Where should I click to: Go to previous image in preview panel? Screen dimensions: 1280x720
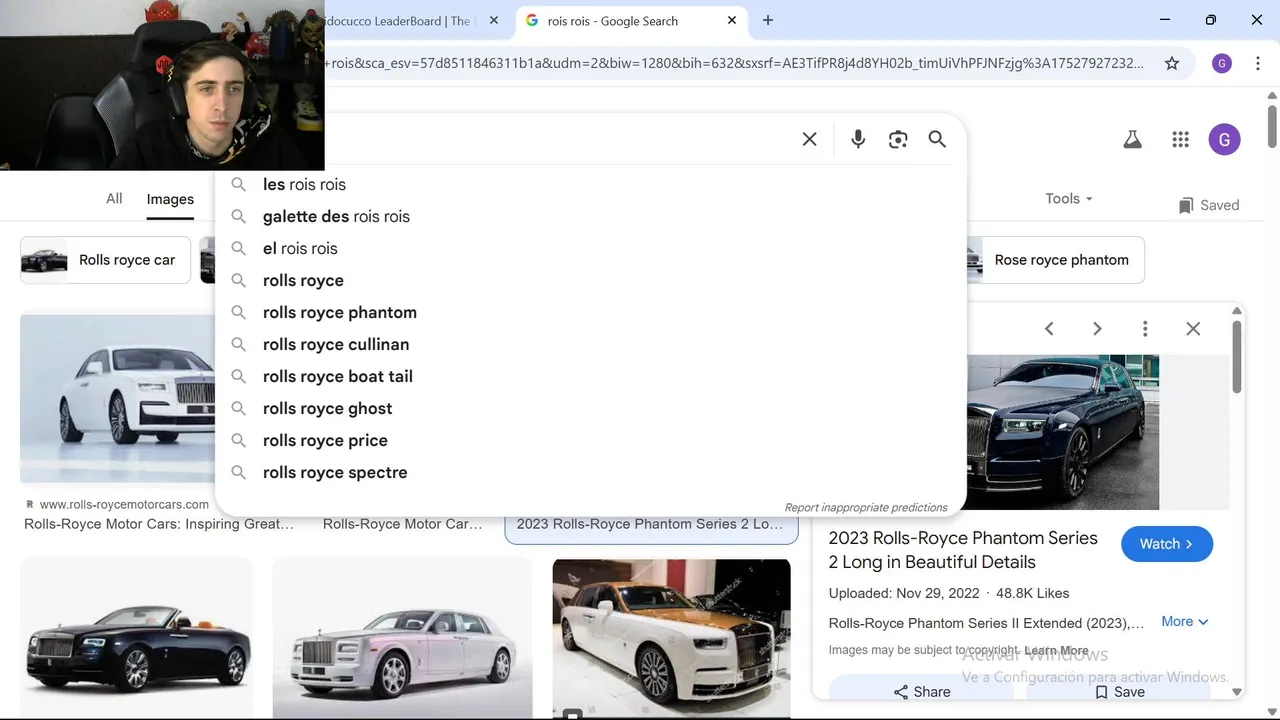tap(1049, 328)
